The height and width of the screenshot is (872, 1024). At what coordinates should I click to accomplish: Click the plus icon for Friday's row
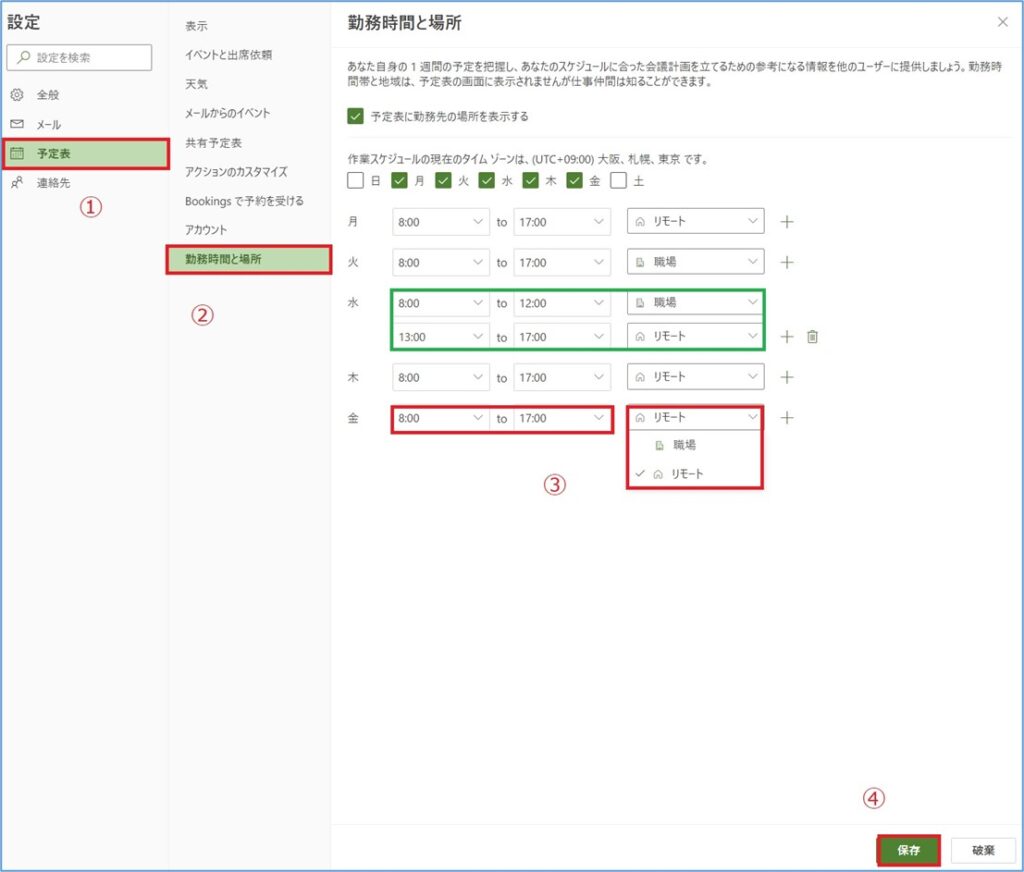(x=787, y=418)
